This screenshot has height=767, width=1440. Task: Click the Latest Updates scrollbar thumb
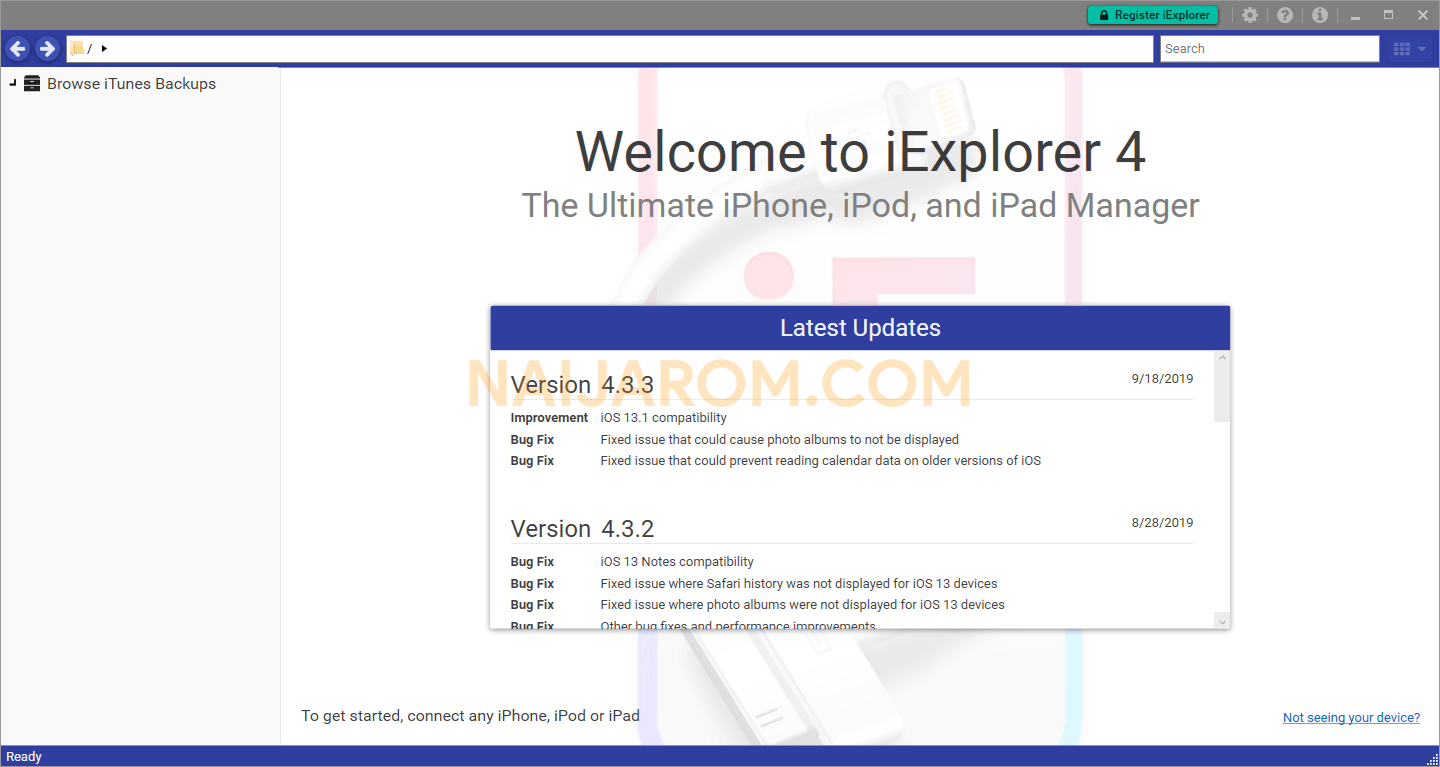[x=1222, y=393]
